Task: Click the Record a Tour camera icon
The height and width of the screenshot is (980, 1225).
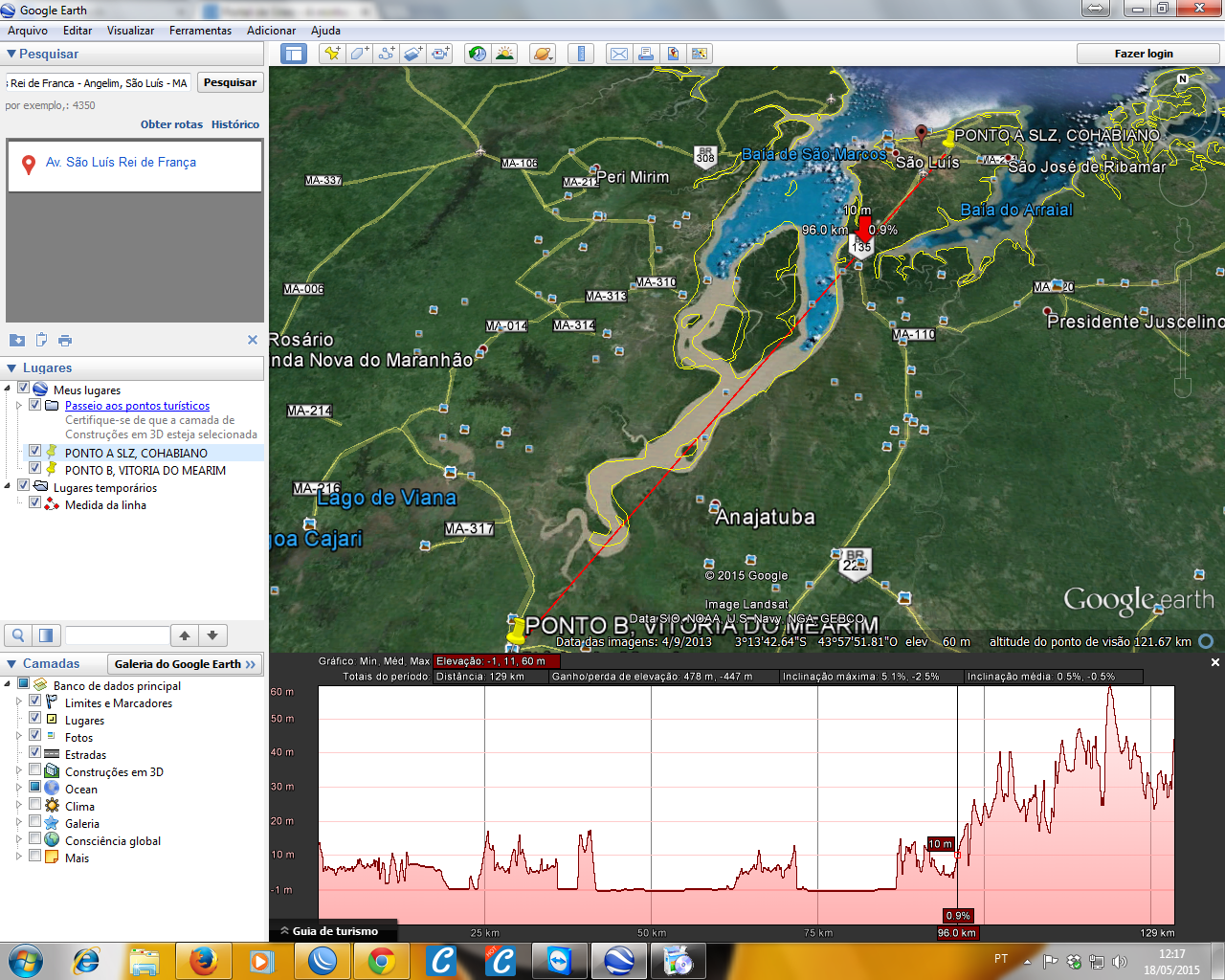Action: pos(439,54)
